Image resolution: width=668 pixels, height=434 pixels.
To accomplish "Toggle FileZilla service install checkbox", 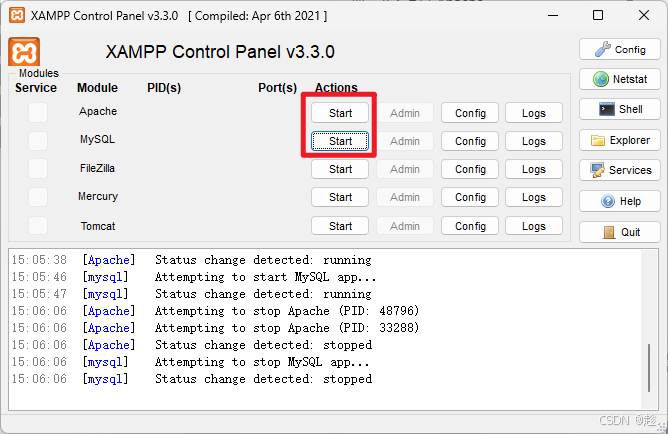I will pyautogui.click(x=38, y=169).
